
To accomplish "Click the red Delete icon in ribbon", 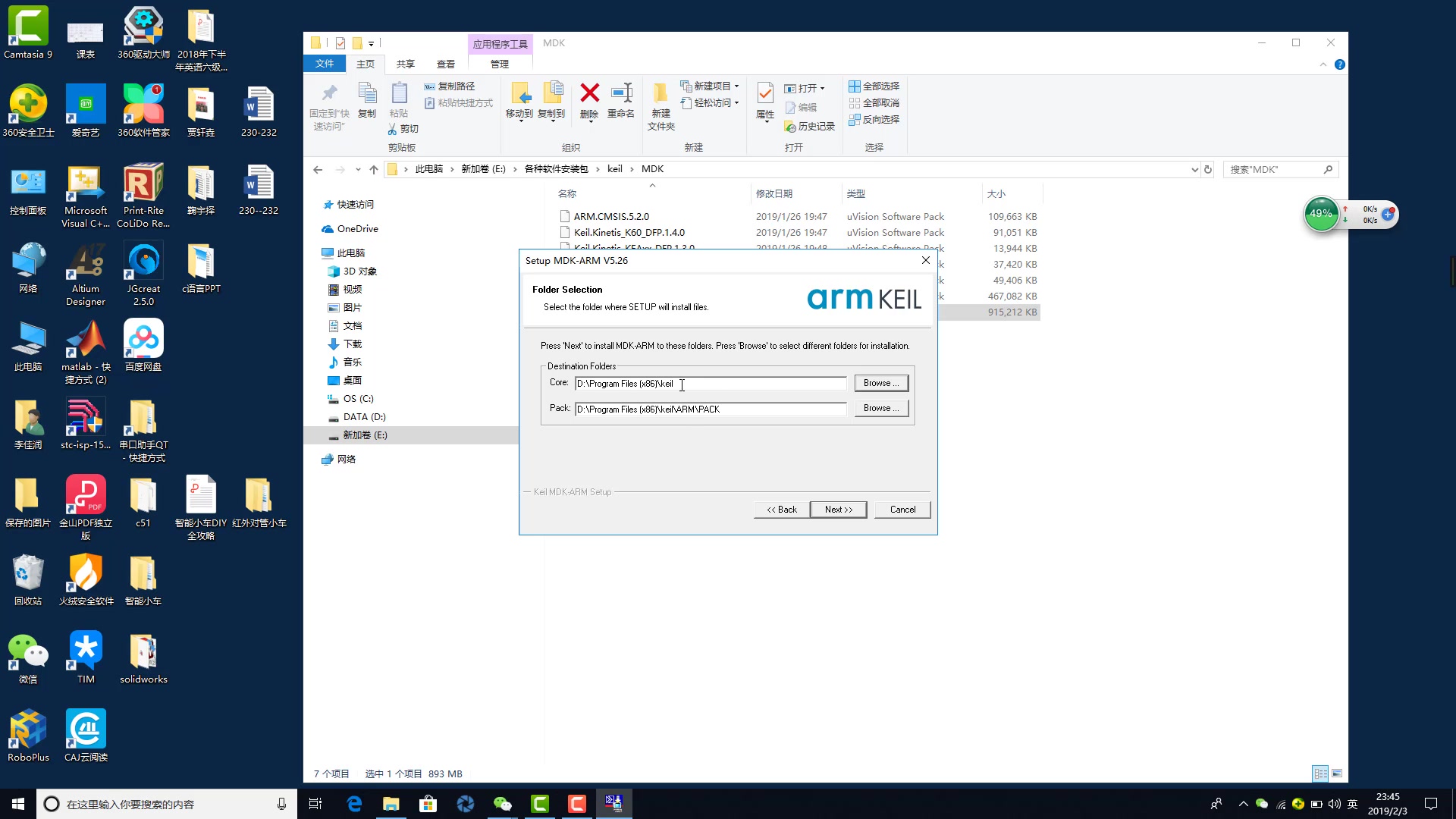I will tap(589, 94).
